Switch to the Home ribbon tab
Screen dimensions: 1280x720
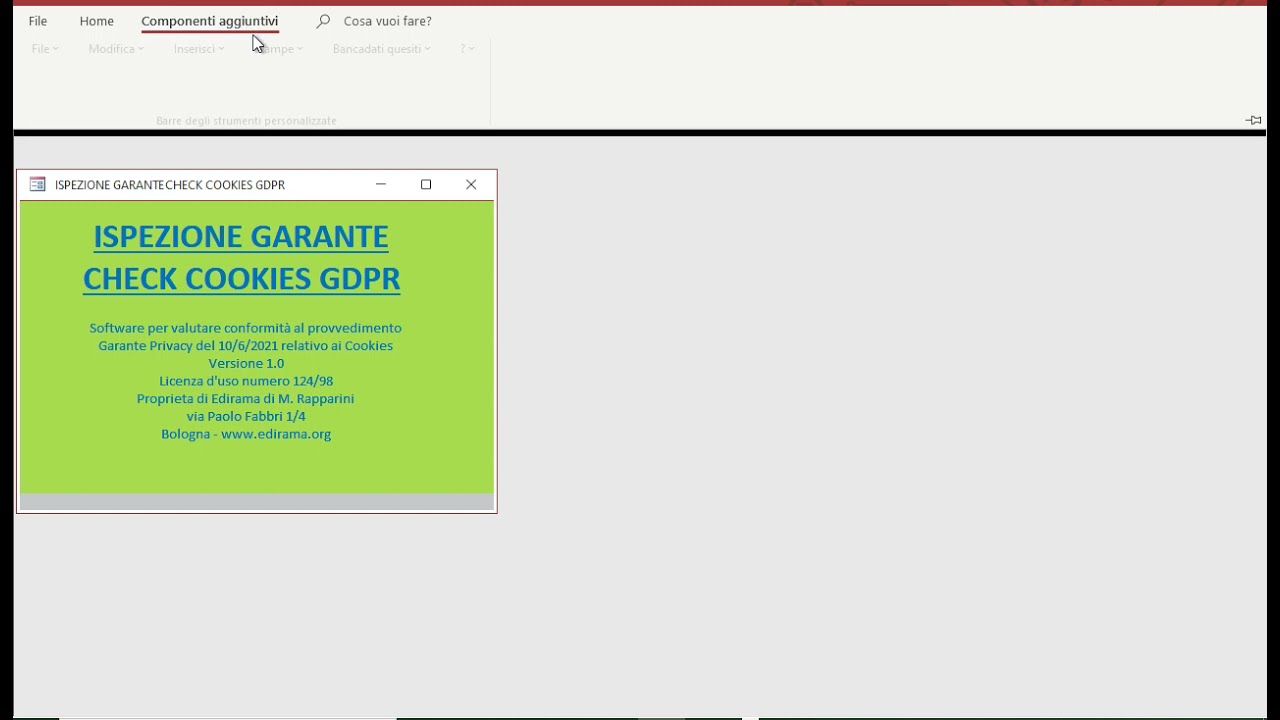tap(97, 21)
